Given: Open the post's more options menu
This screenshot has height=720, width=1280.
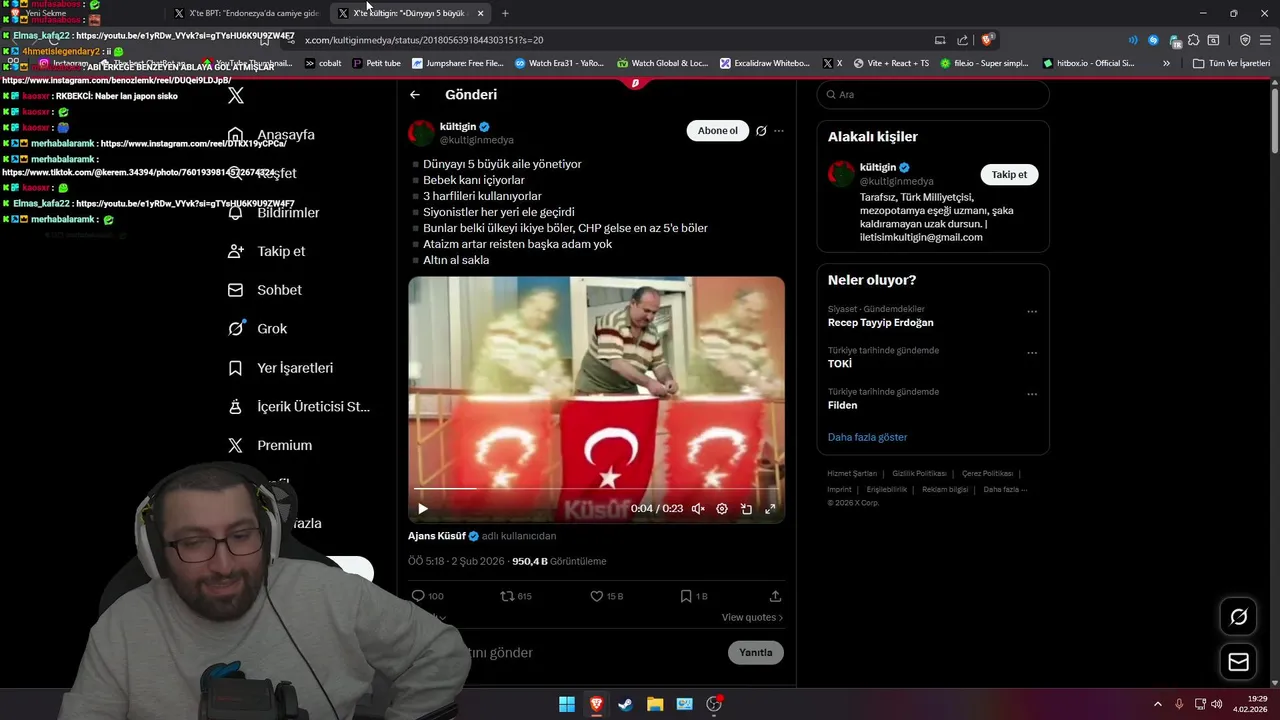Looking at the screenshot, I should (779, 131).
